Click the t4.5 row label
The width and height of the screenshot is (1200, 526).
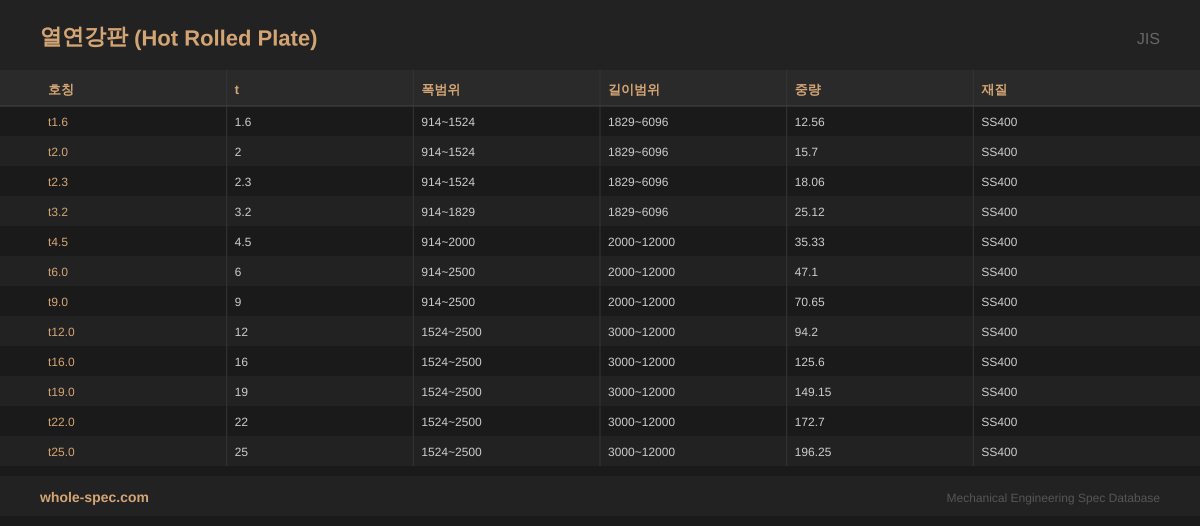(58, 242)
